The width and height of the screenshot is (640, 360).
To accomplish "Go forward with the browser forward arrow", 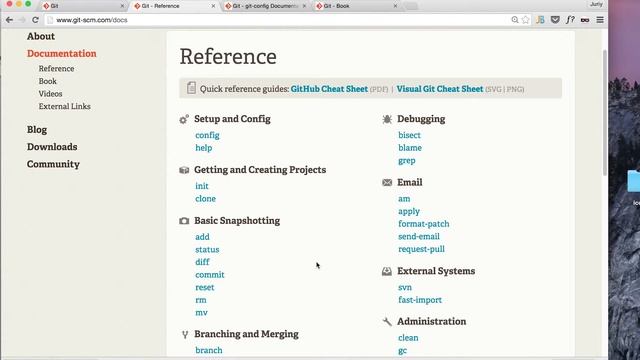I will click(22, 20).
